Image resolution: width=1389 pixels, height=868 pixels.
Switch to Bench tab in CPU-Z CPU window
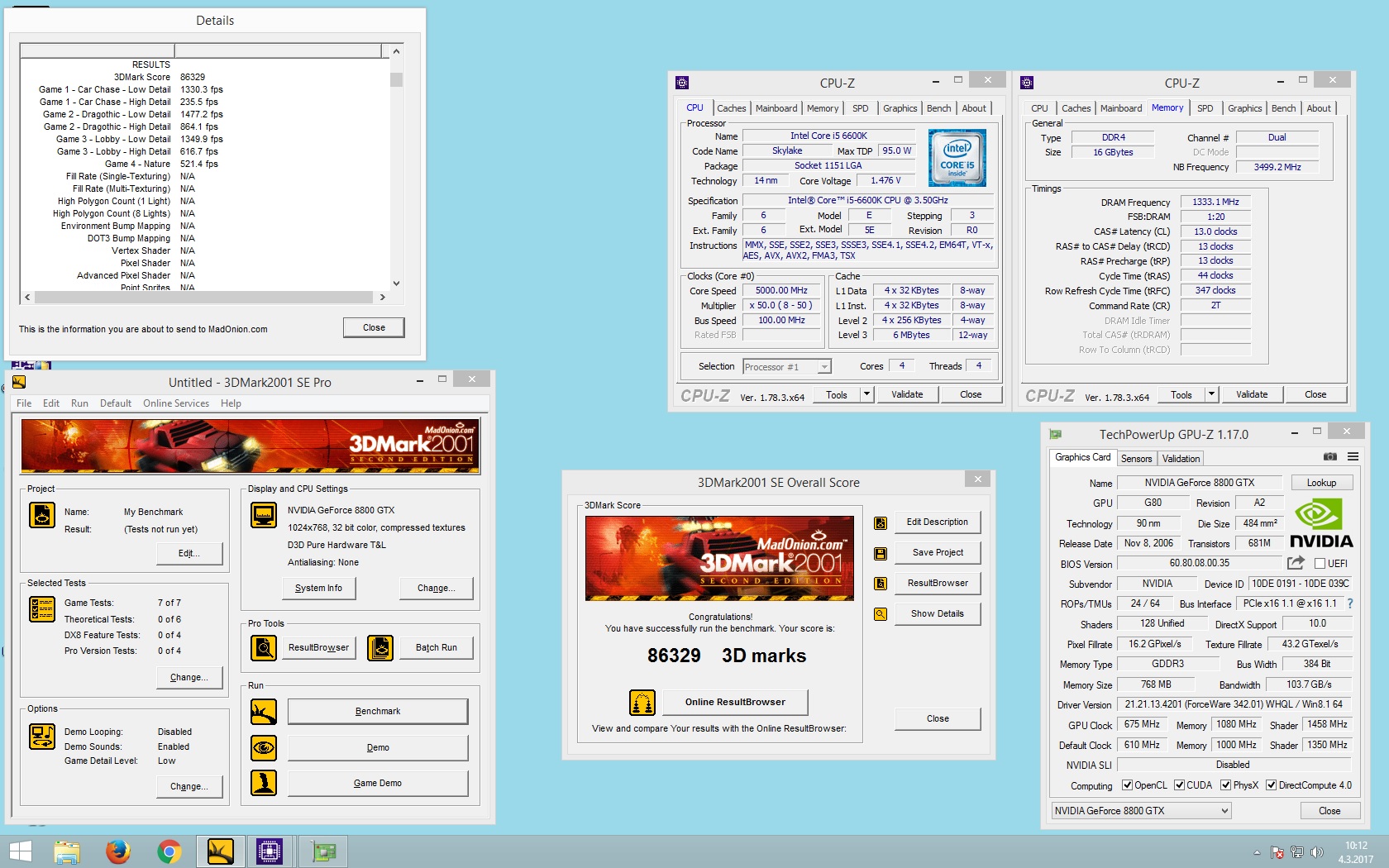click(938, 108)
